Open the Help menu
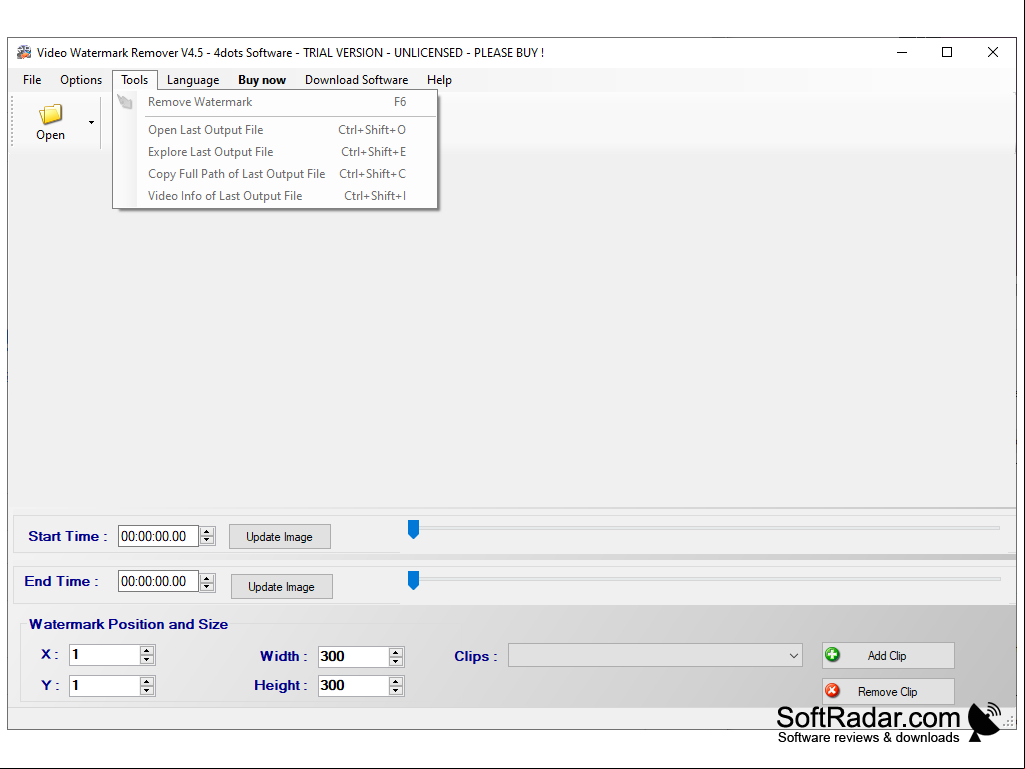This screenshot has height=769, width=1025. 439,80
